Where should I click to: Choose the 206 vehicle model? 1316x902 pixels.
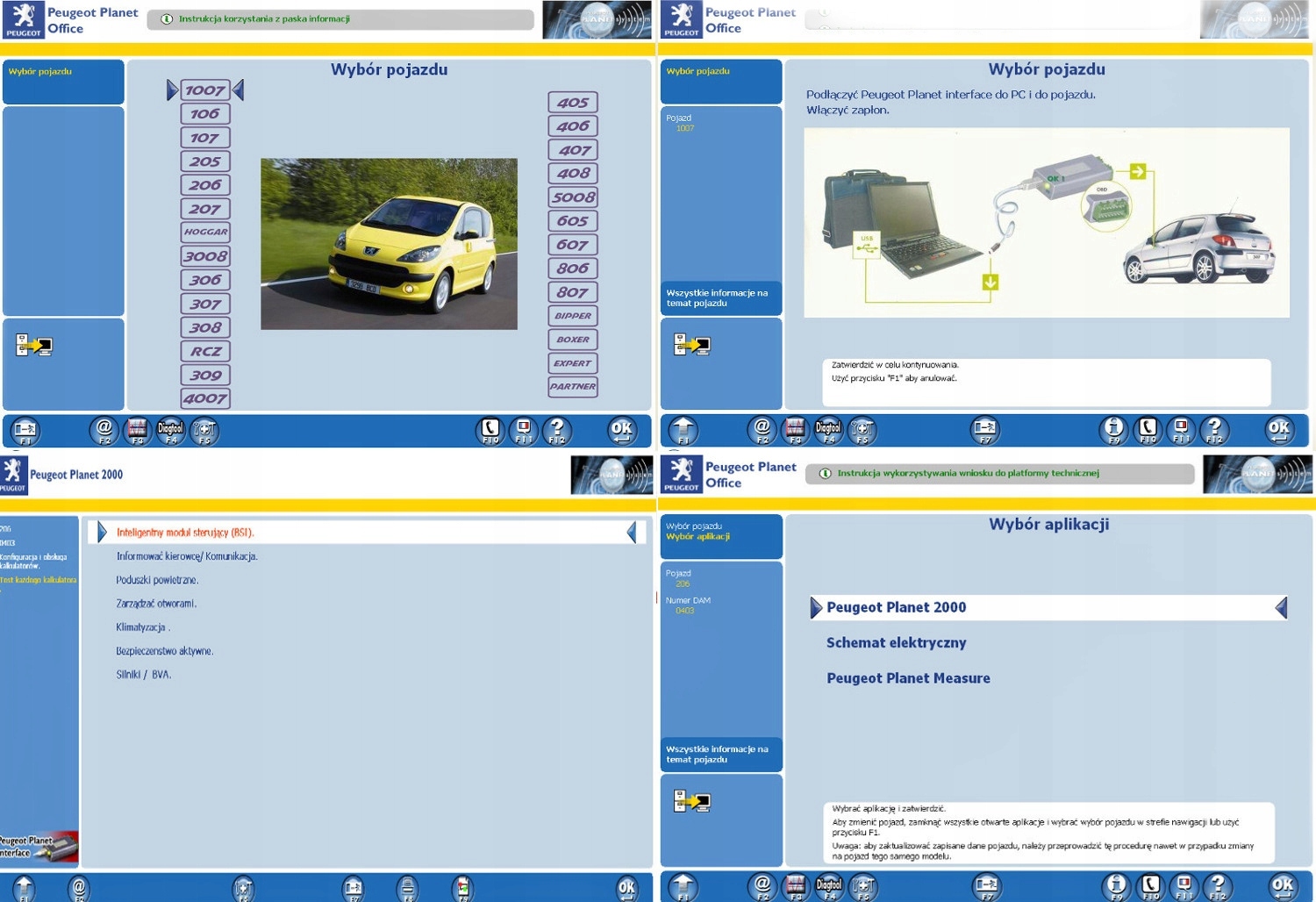[x=205, y=185]
